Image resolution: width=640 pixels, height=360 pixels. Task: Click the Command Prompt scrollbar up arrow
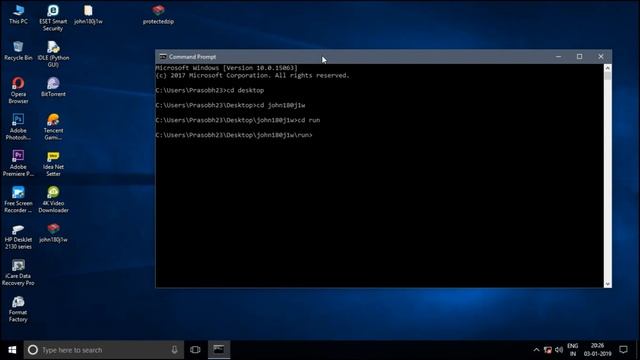pyautogui.click(x=607, y=68)
